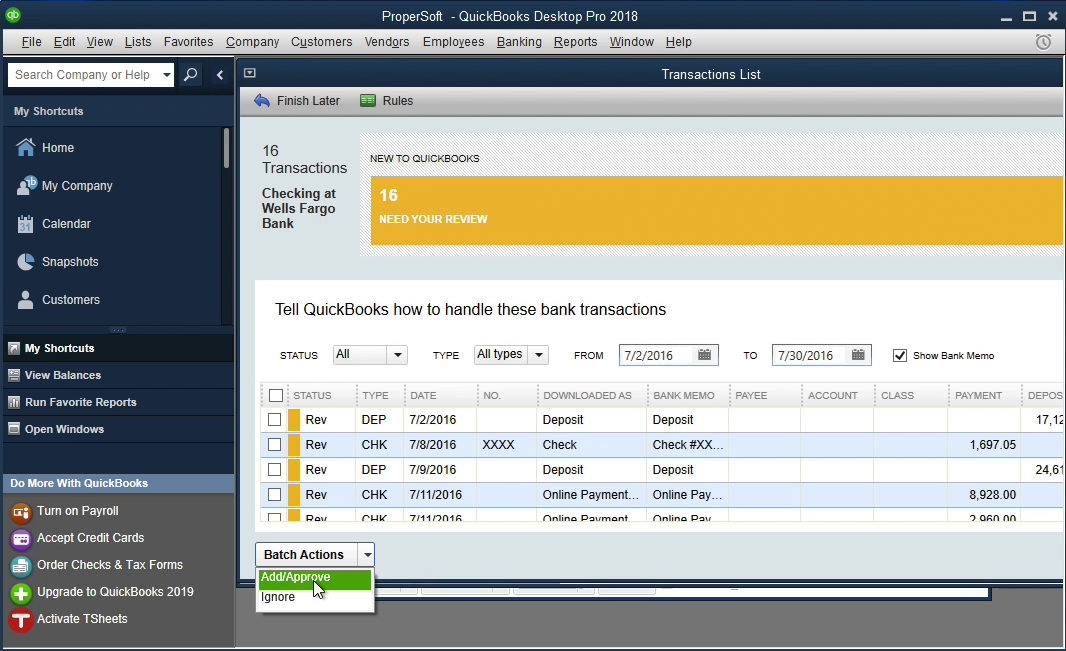The height and width of the screenshot is (651, 1066).
Task: Check the 7/9/2016 Deposit row checkbox
Action: [x=275, y=470]
